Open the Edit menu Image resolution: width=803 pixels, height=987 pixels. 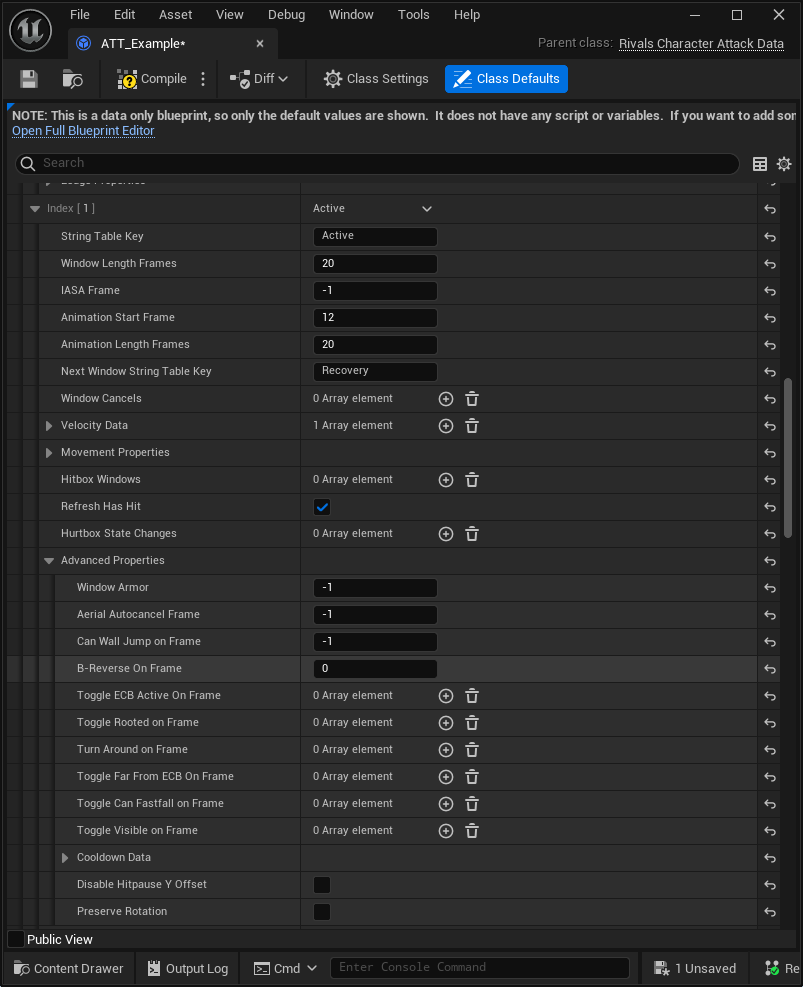pyautogui.click(x=124, y=14)
